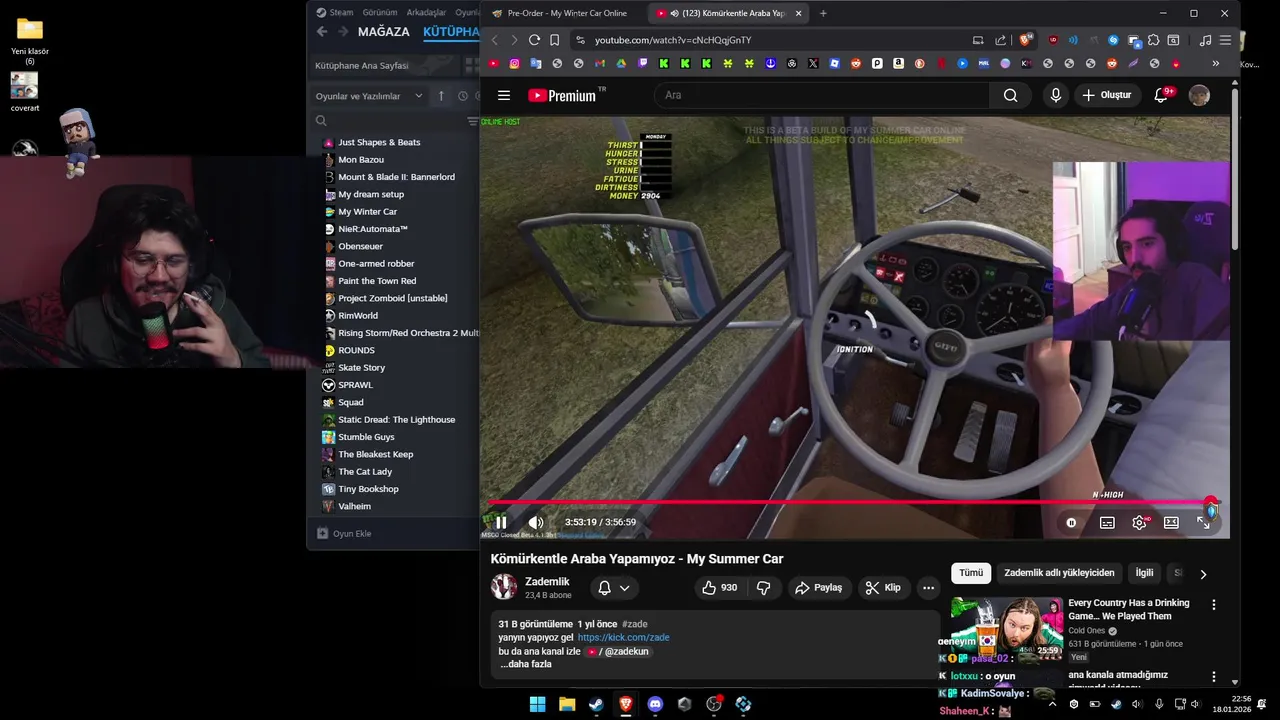This screenshot has width=1280, height=720.
Task: Open 'Kütüphane Ana Sayfası' in Steam
Action: pos(362,65)
